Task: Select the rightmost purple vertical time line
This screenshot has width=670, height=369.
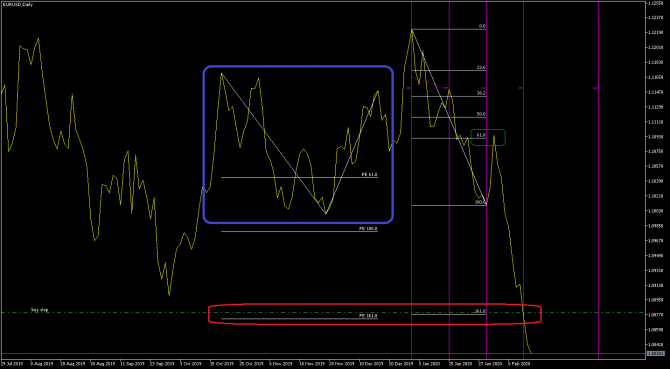Action: click(x=598, y=179)
